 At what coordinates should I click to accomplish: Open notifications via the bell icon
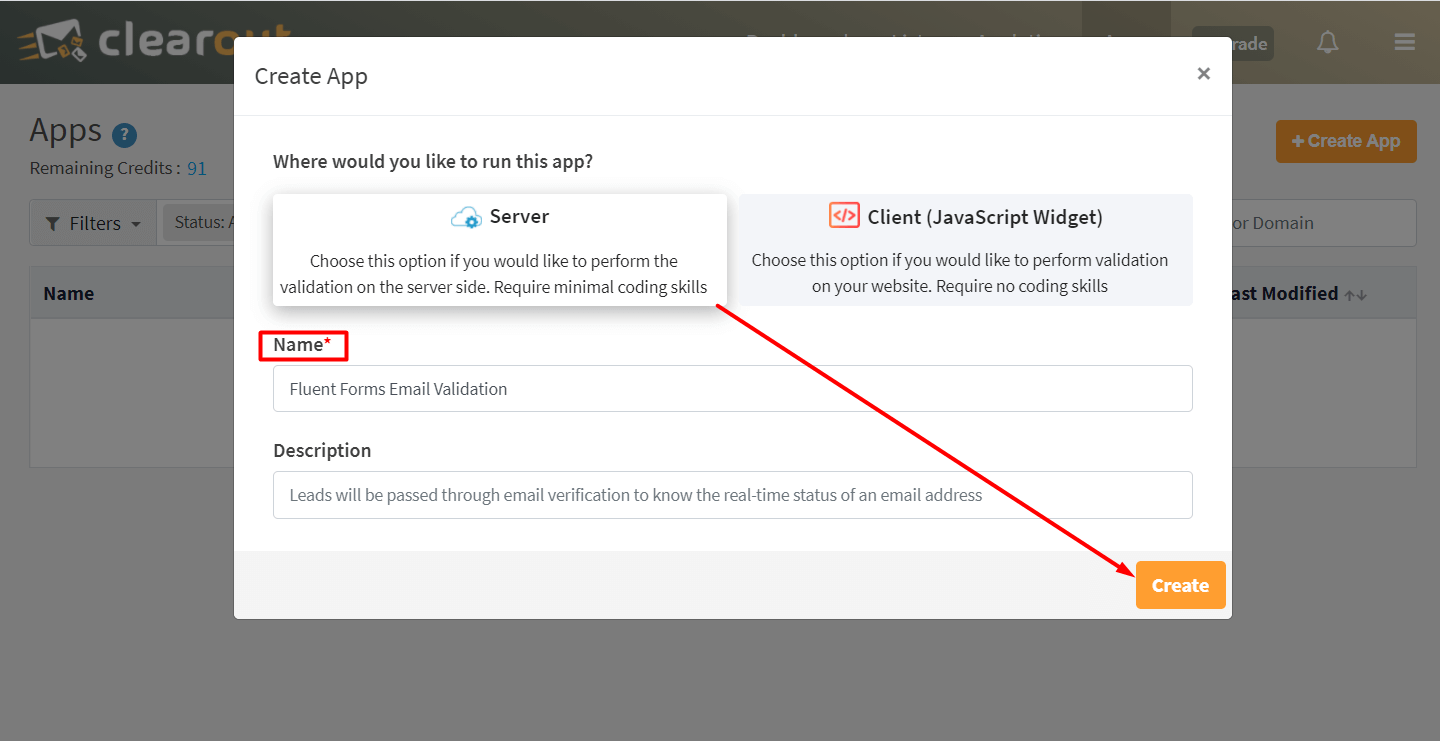[x=1327, y=42]
